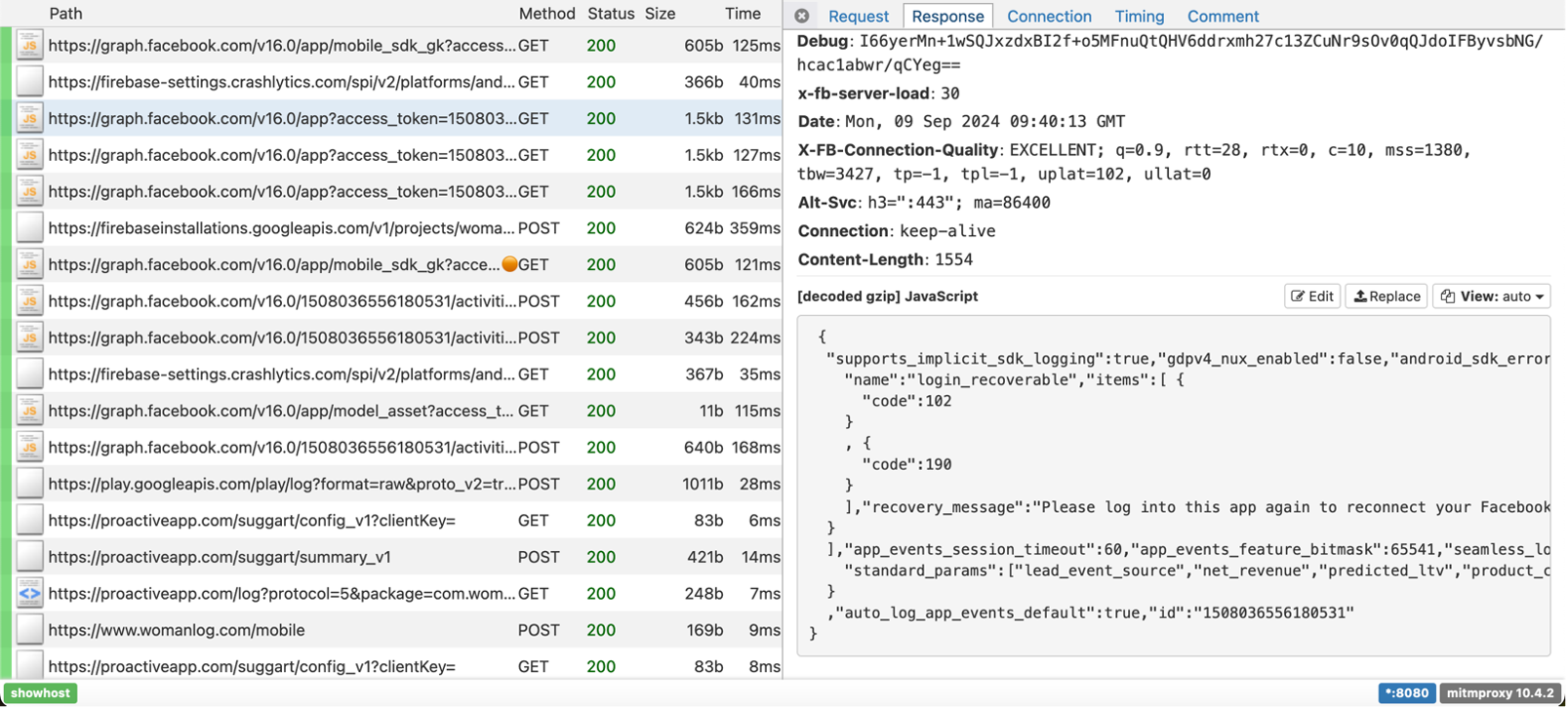Click the JS icon of mobile_sdk_gk first row
1568x709 pixels.
click(29, 46)
